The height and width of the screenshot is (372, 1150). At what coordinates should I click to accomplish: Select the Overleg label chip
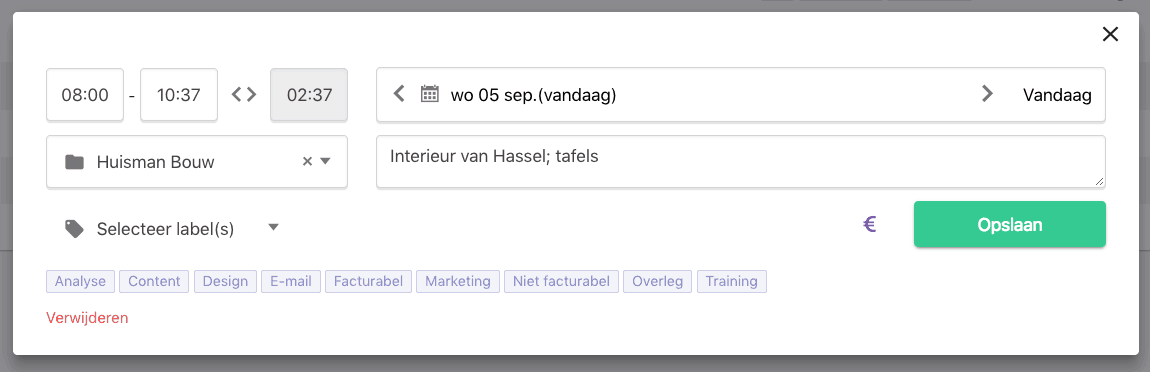[x=657, y=281]
